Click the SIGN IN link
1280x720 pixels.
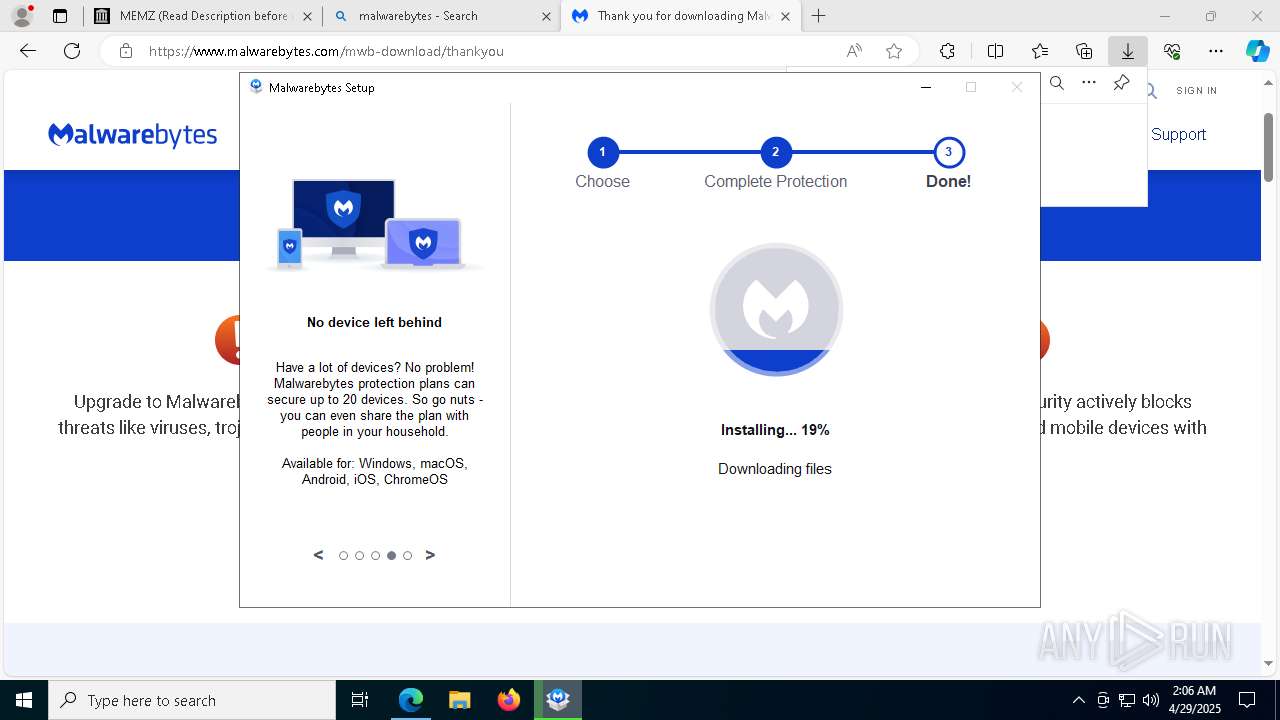pos(1197,90)
